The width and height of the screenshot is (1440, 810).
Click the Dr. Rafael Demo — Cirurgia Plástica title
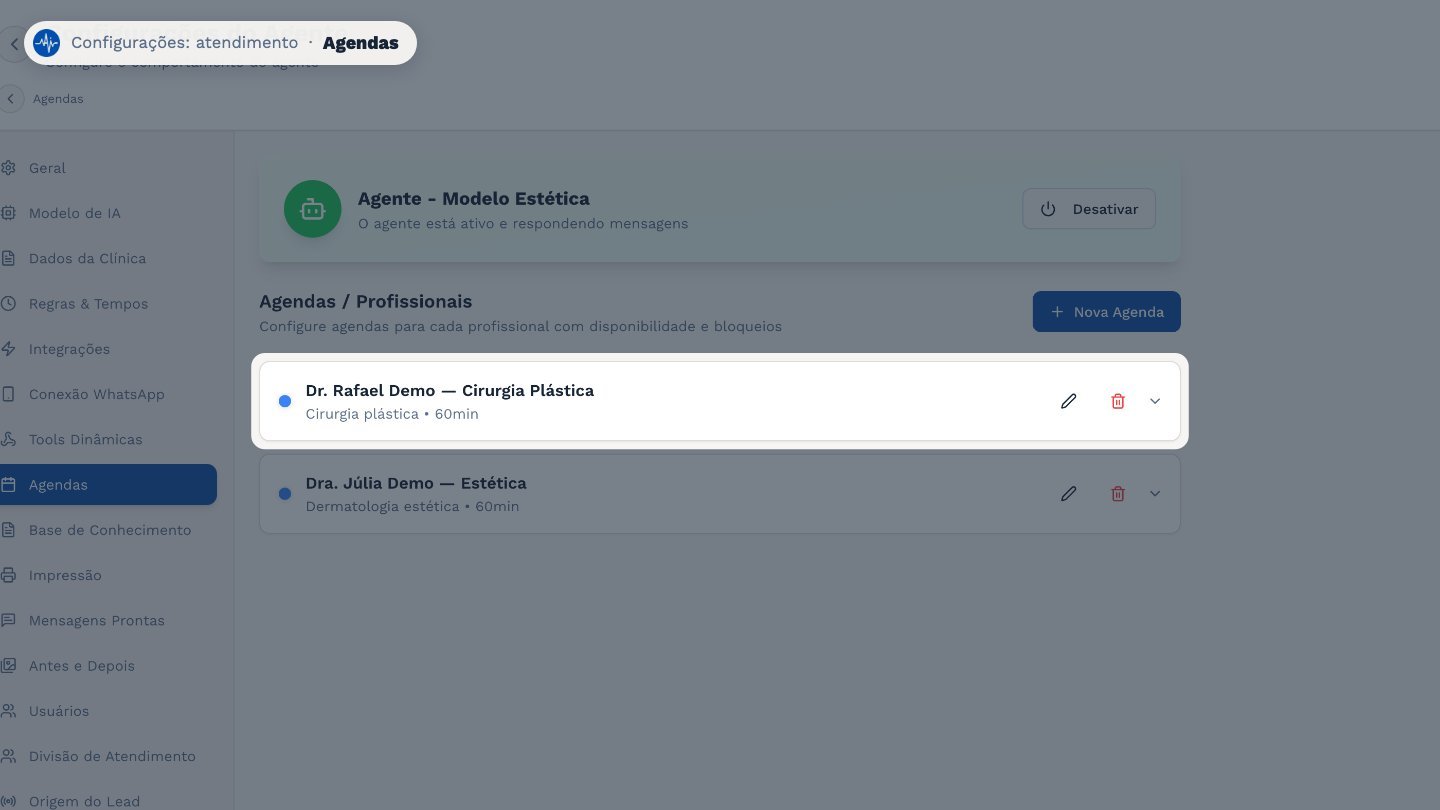[450, 391]
